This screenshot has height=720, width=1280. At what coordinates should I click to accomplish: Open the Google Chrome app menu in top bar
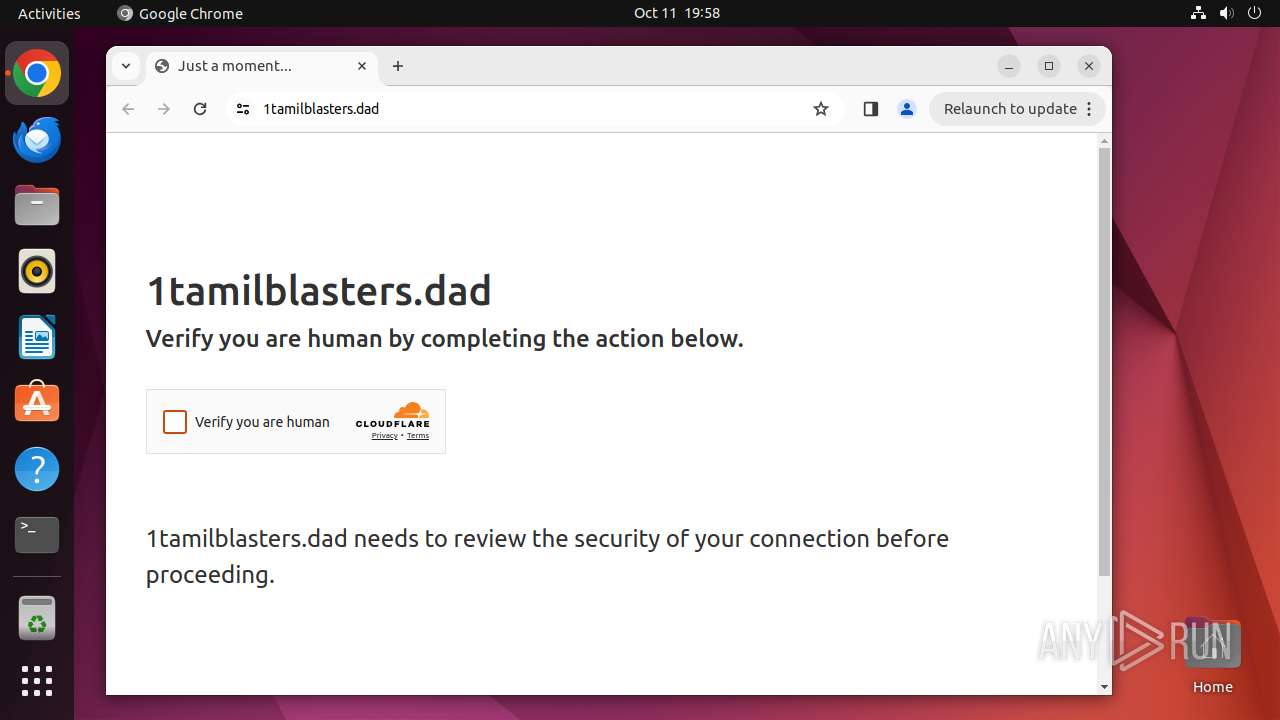pyautogui.click(x=180, y=13)
